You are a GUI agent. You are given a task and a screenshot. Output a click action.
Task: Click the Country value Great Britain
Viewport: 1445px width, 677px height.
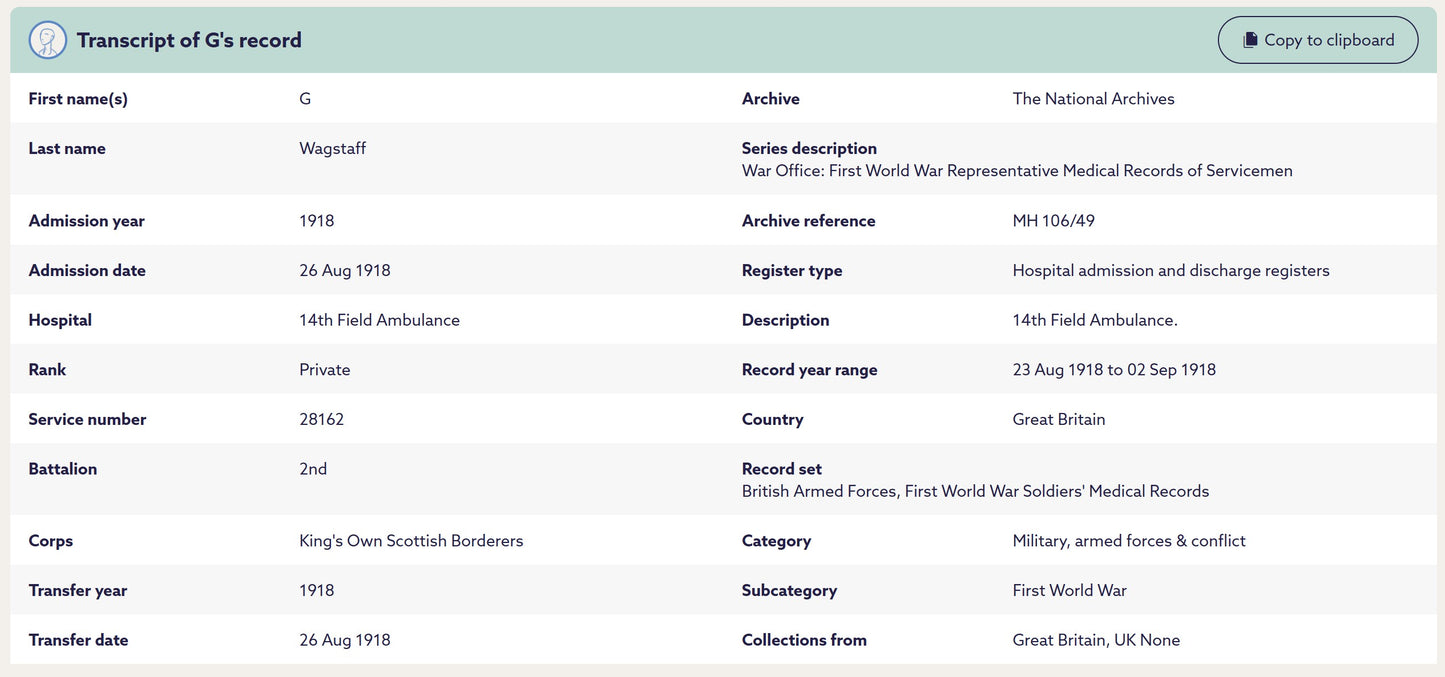point(1058,419)
